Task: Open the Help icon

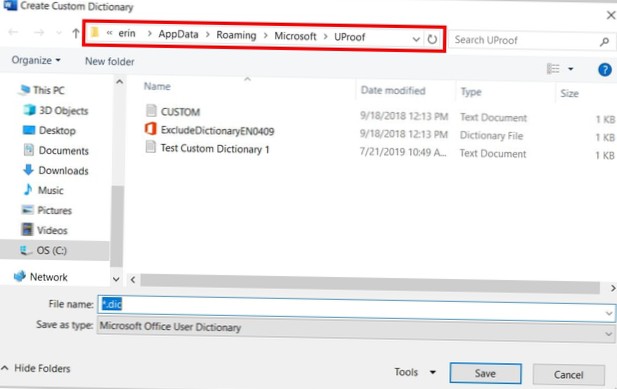Action: click(604, 70)
